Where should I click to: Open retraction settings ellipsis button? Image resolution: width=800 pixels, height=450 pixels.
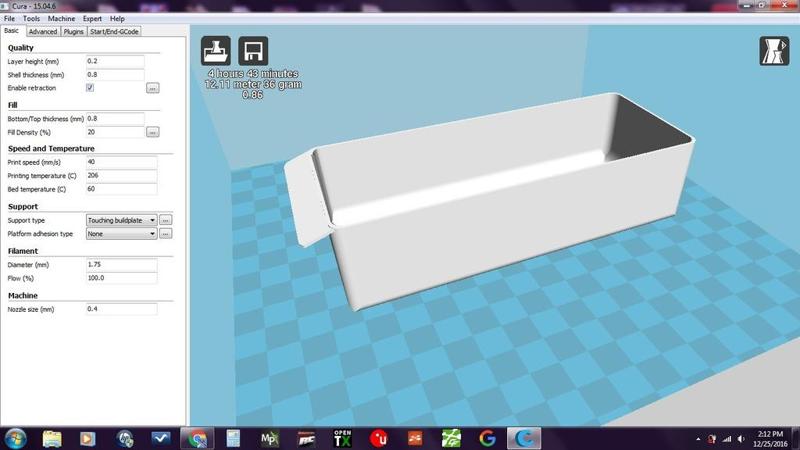(x=153, y=88)
